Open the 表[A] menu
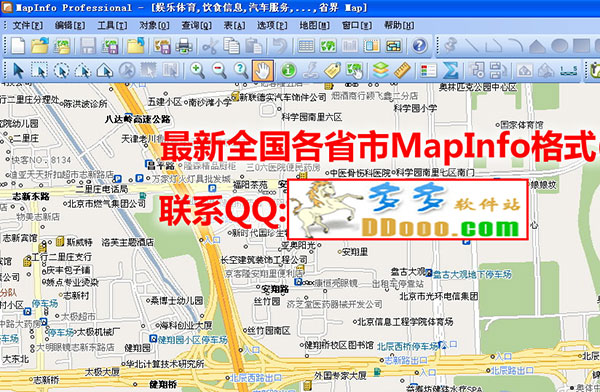This screenshot has height=392, width=600. [234, 25]
